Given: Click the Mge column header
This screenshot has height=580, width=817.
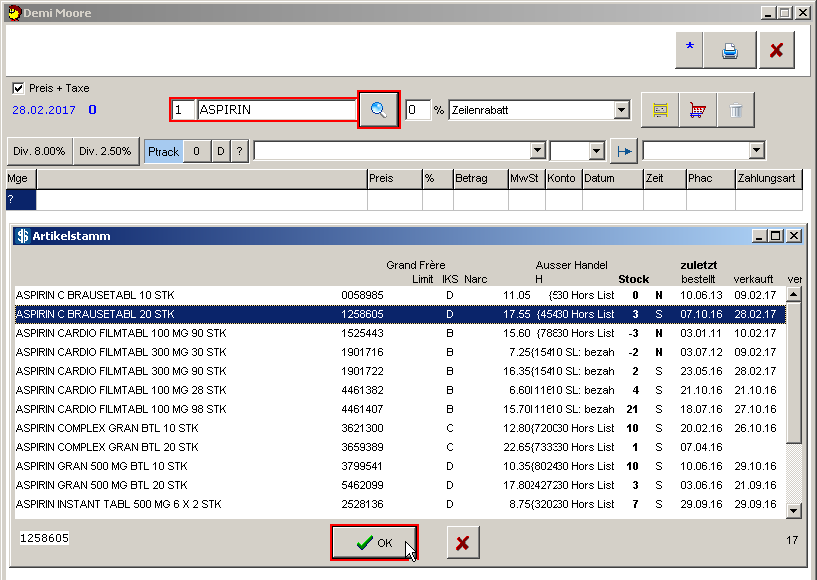Looking at the screenshot, I should (21, 179).
